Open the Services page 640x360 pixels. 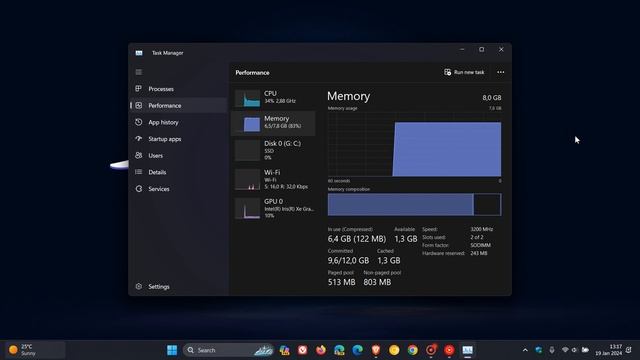pyautogui.click(x=178, y=189)
